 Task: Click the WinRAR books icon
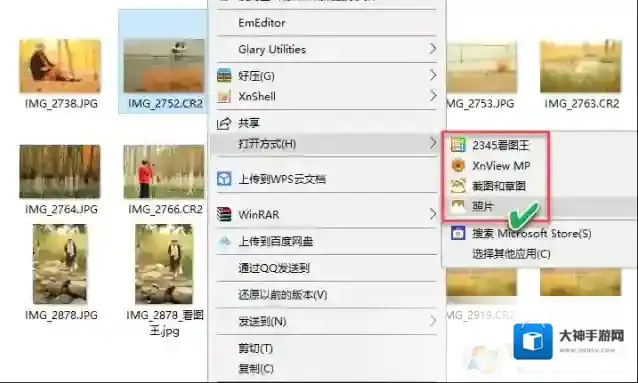(x=224, y=214)
